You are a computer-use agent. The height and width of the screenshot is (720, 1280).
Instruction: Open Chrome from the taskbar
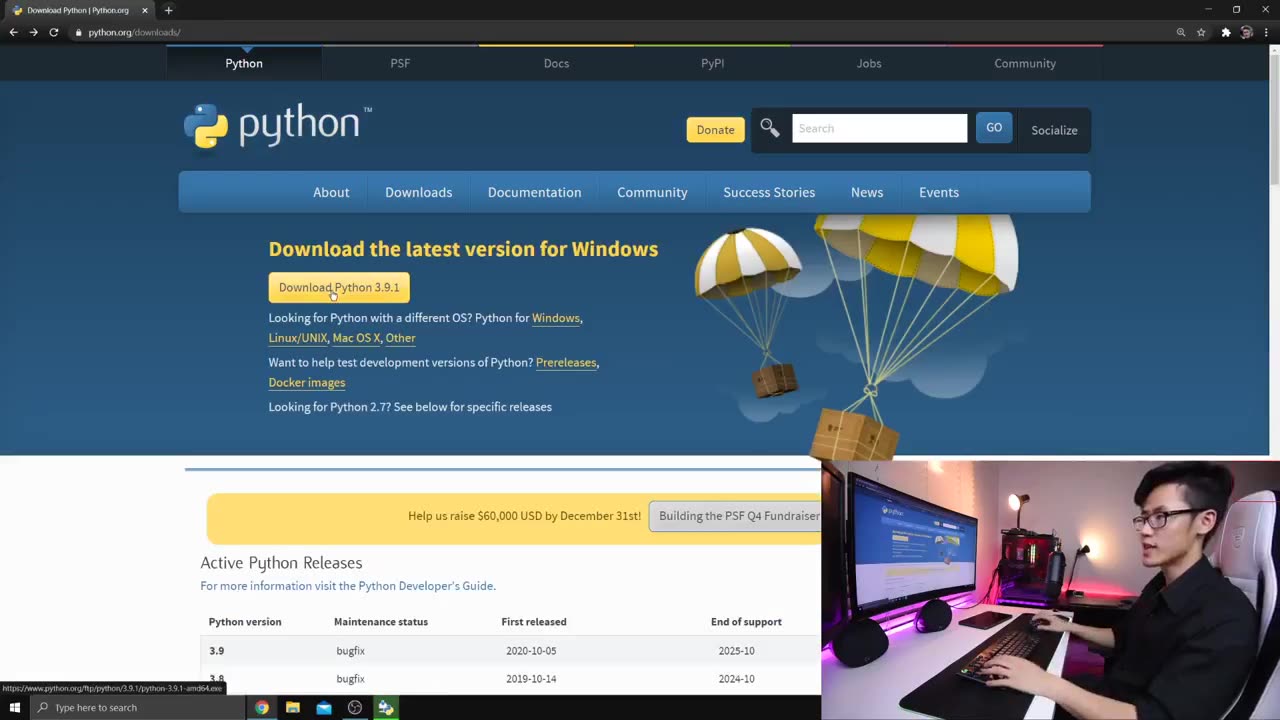point(261,708)
